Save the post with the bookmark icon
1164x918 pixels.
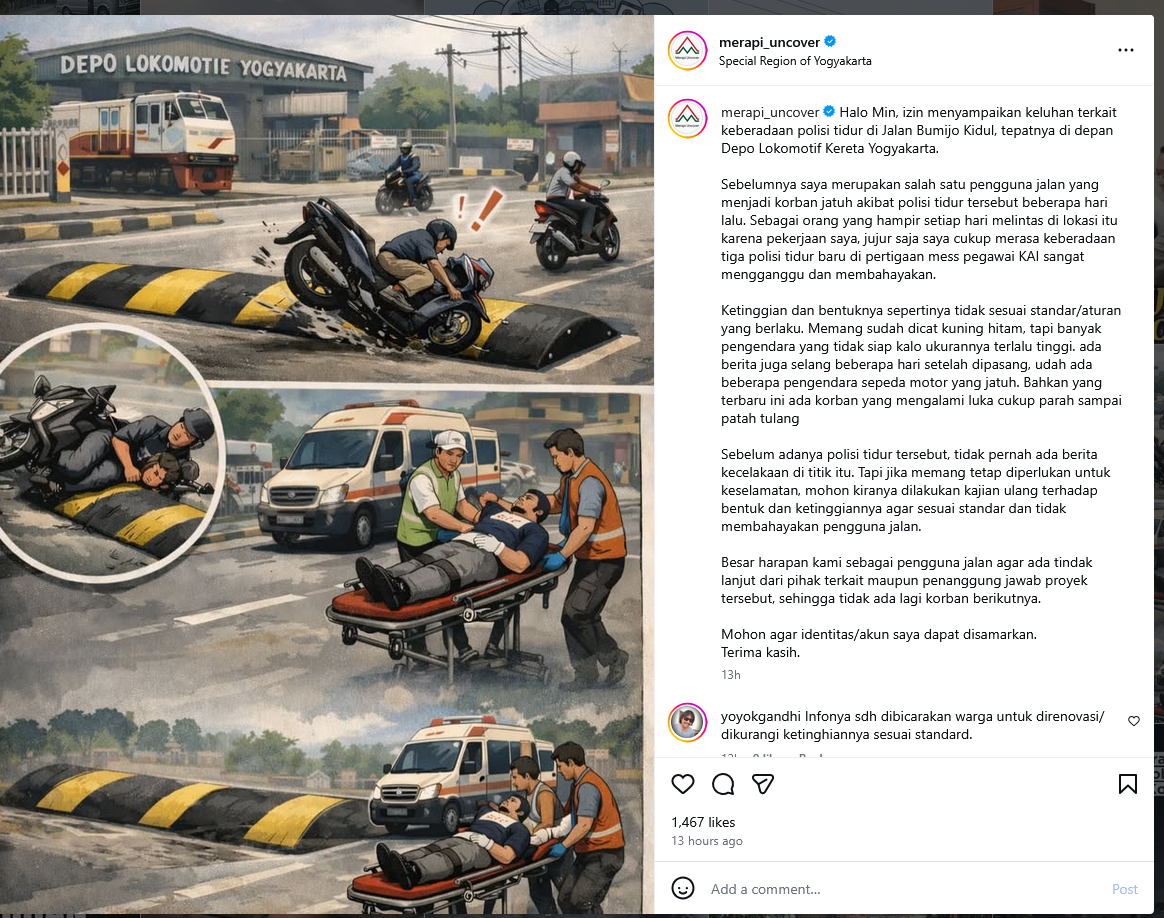click(1128, 784)
